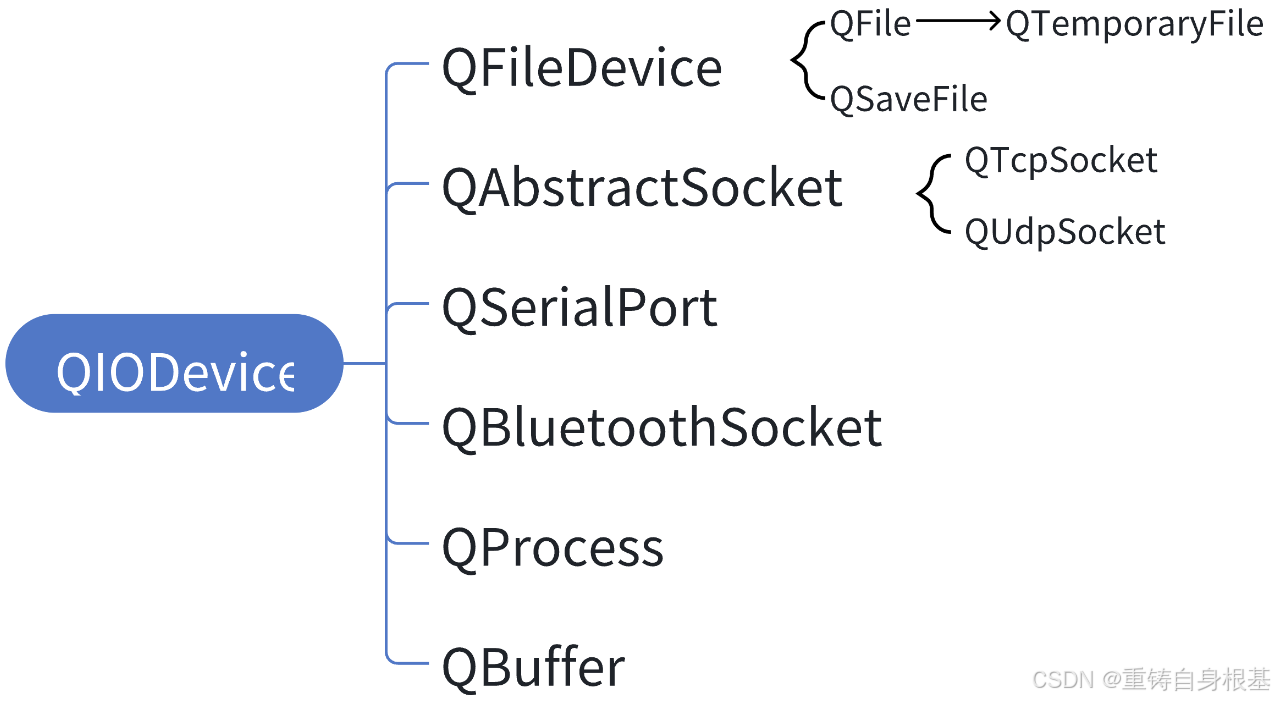The height and width of the screenshot is (701, 1275).
Task: Click the blue connector line from QIODevice
Action: coord(365,364)
